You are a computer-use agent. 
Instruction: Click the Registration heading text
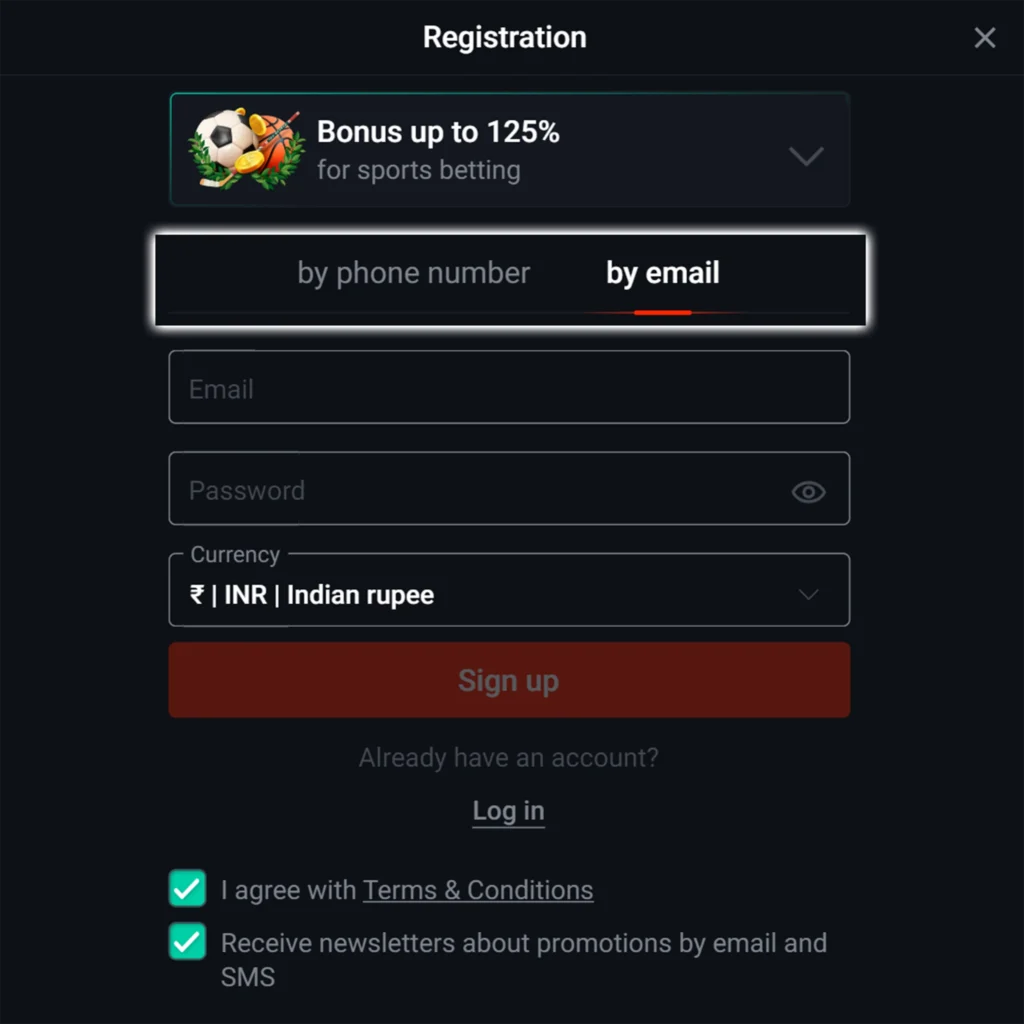tap(504, 38)
